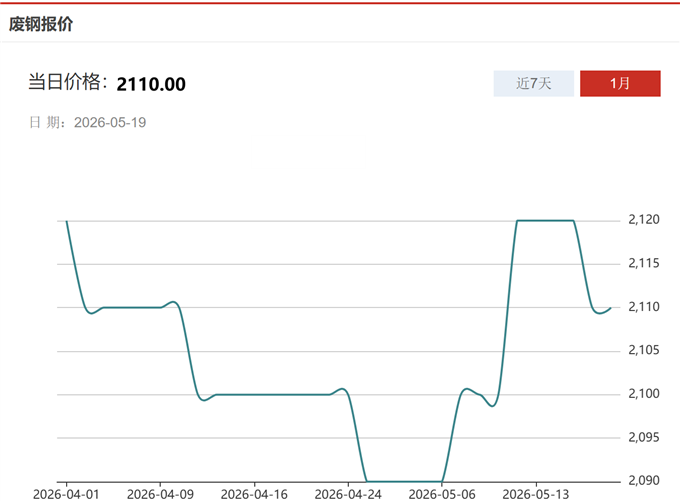Click x-axis label 2026-05-13
Viewport: 680px width, 501px height.
[536, 494]
